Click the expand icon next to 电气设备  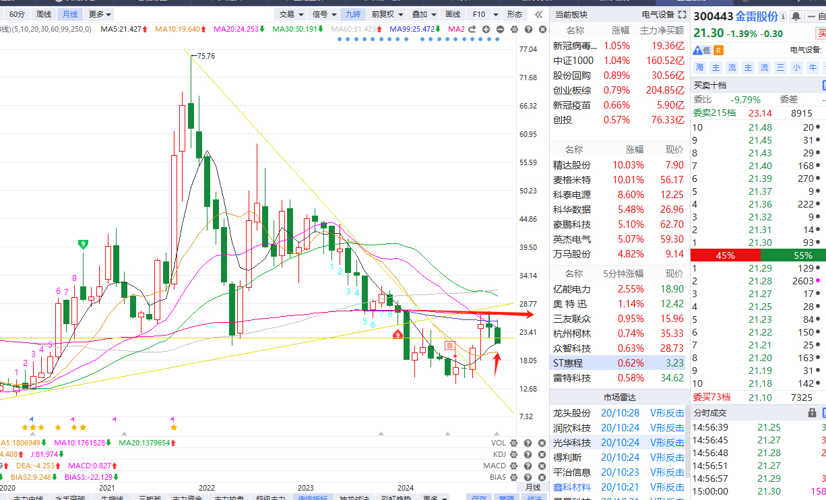click(x=682, y=15)
